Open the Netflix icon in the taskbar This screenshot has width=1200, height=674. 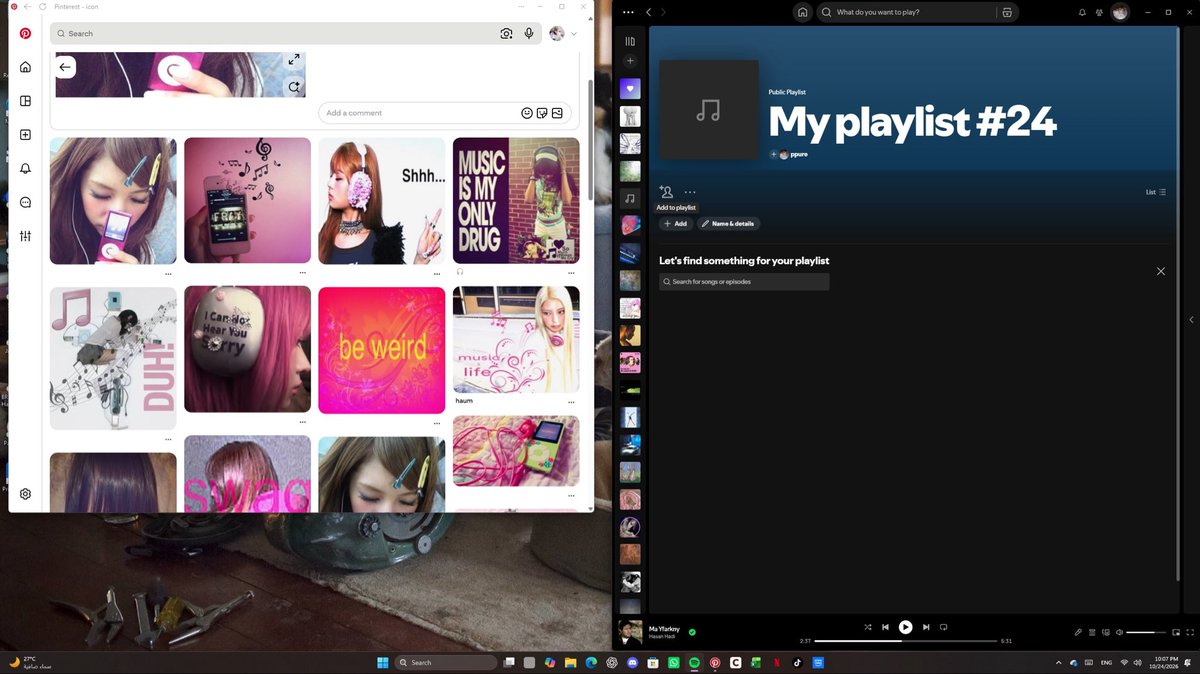777,662
